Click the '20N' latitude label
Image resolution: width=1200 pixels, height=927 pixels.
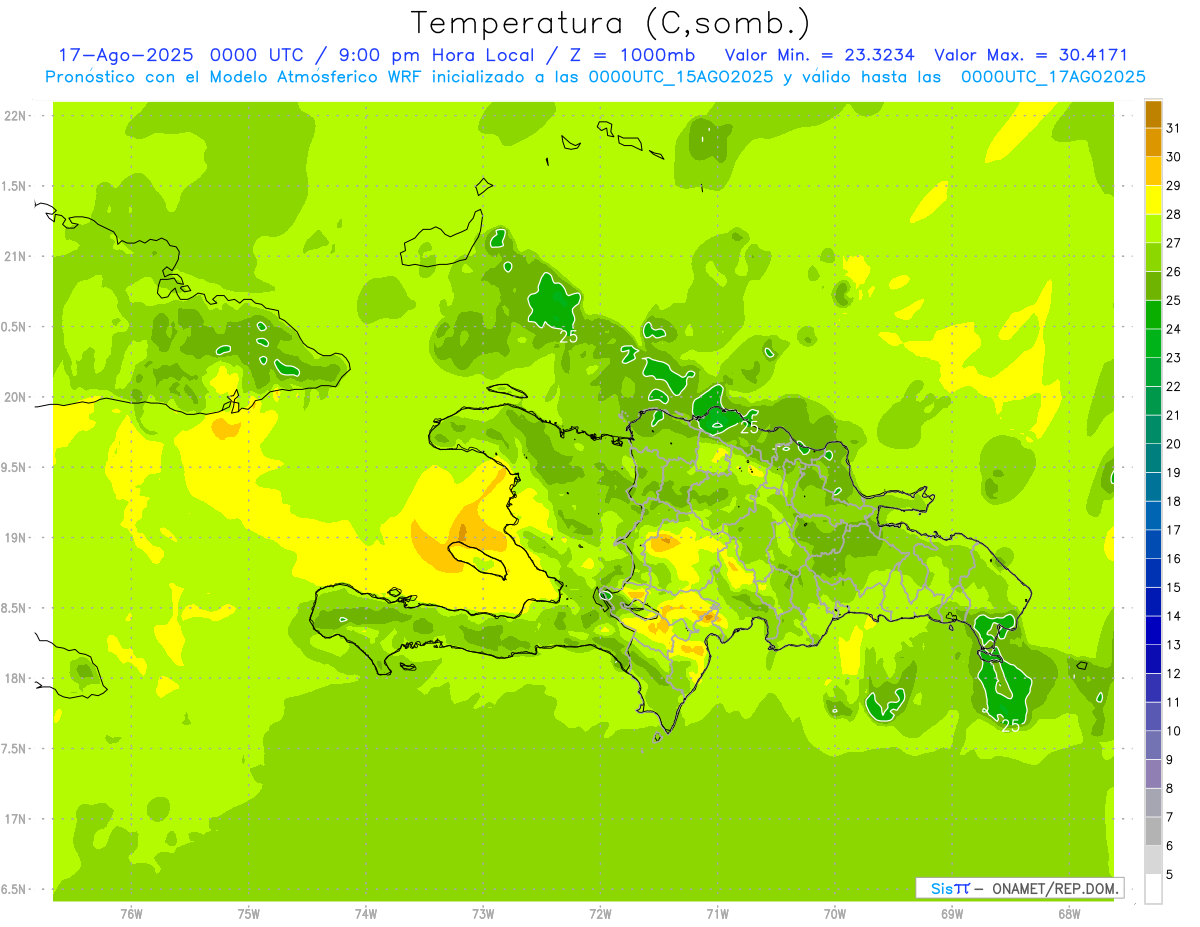pyautogui.click(x=16, y=397)
